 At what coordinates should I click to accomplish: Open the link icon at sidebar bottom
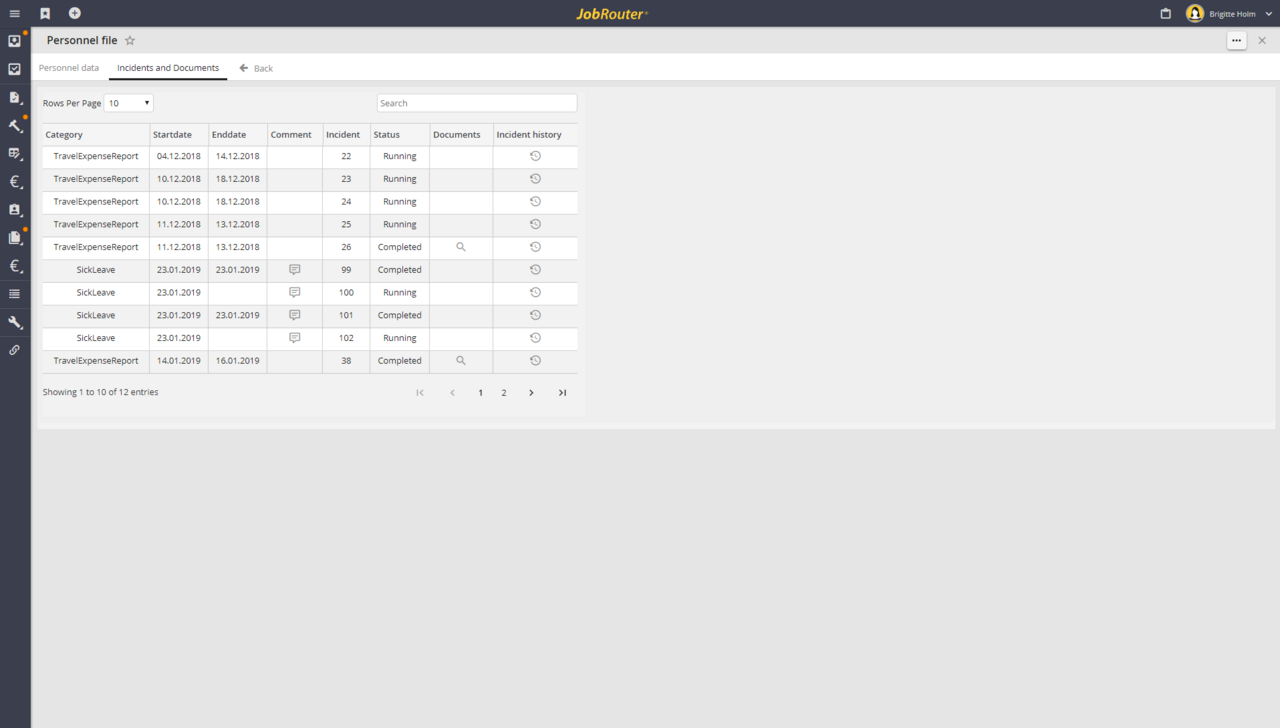tap(14, 349)
